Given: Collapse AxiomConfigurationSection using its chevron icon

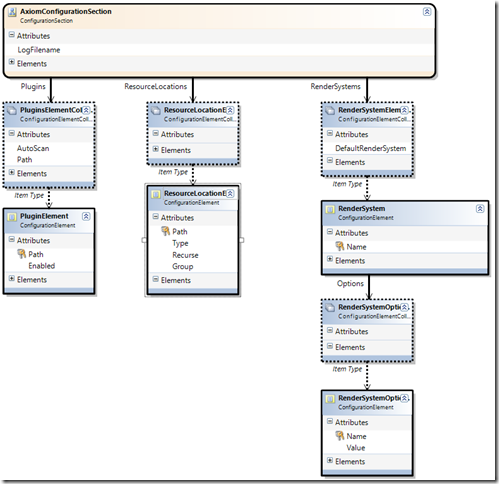Looking at the screenshot, I should 427,12.
